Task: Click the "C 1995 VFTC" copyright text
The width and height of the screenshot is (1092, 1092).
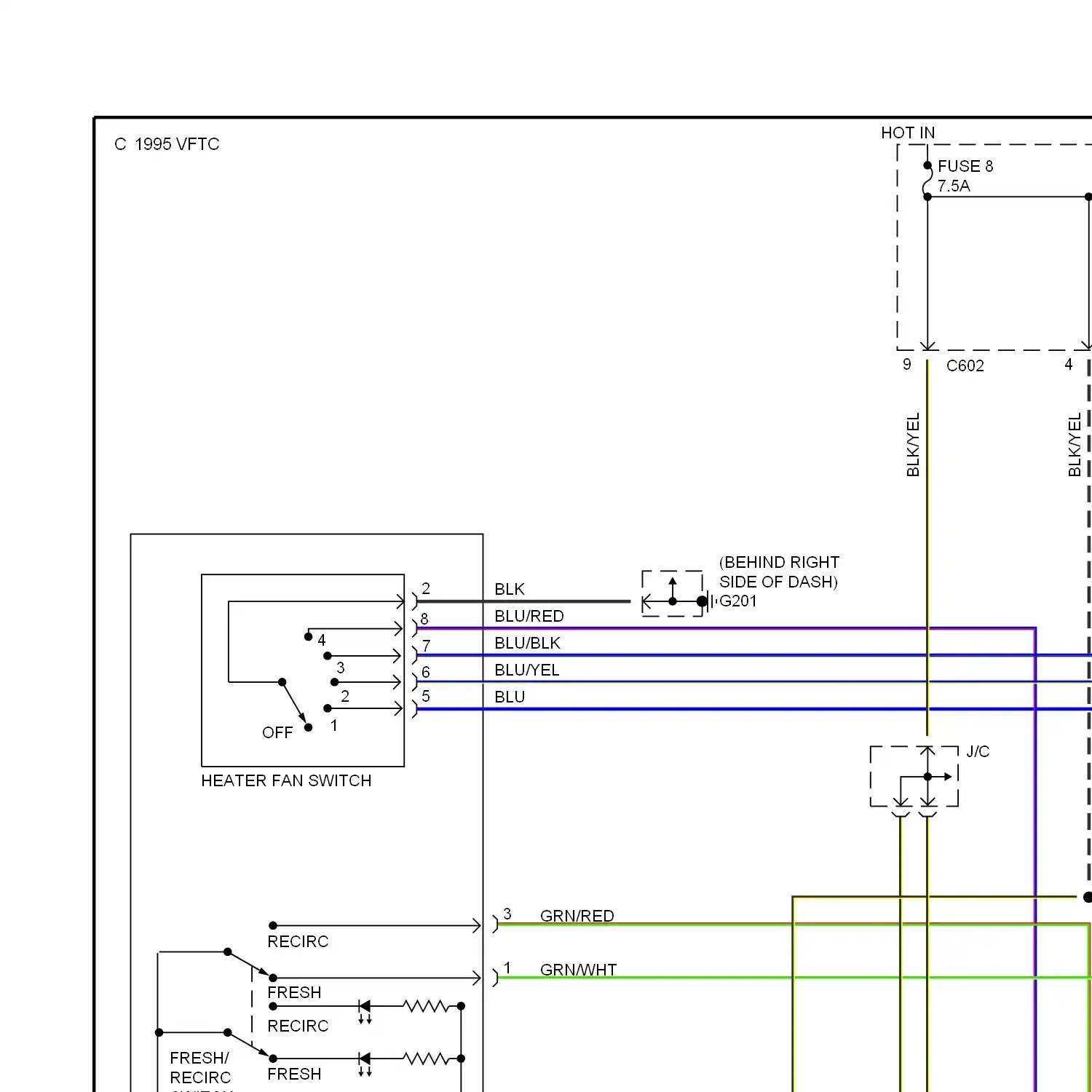Action: coord(167,144)
